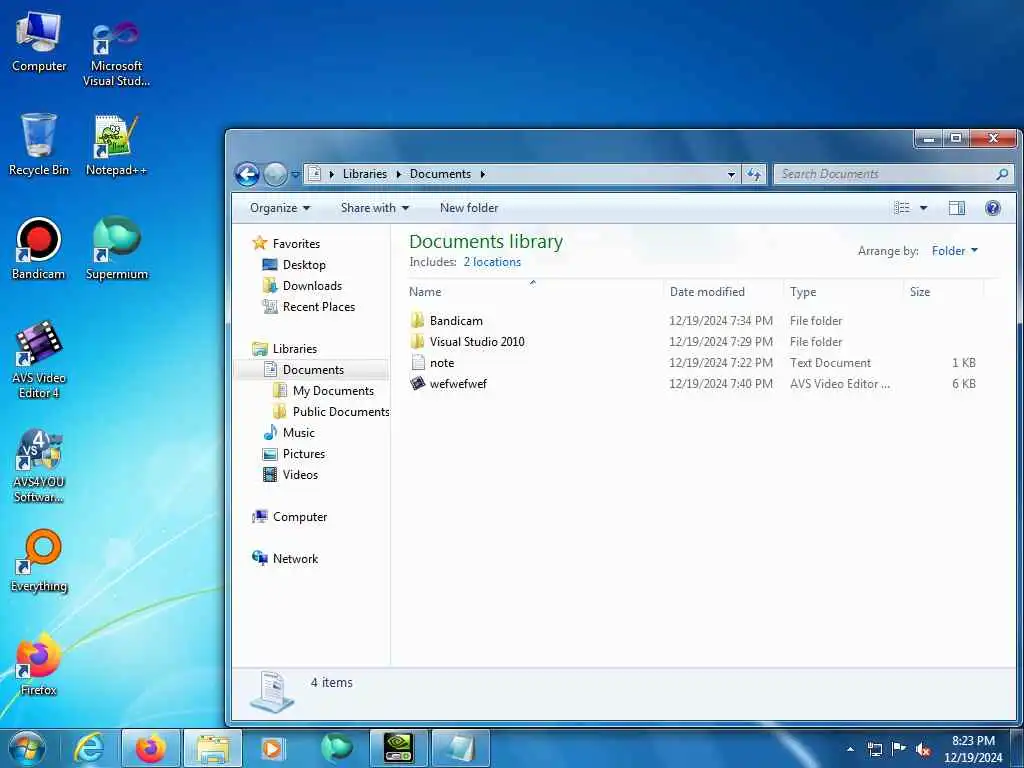1024x768 pixels.
Task: Open the Share with dropdown menu
Action: (x=375, y=208)
